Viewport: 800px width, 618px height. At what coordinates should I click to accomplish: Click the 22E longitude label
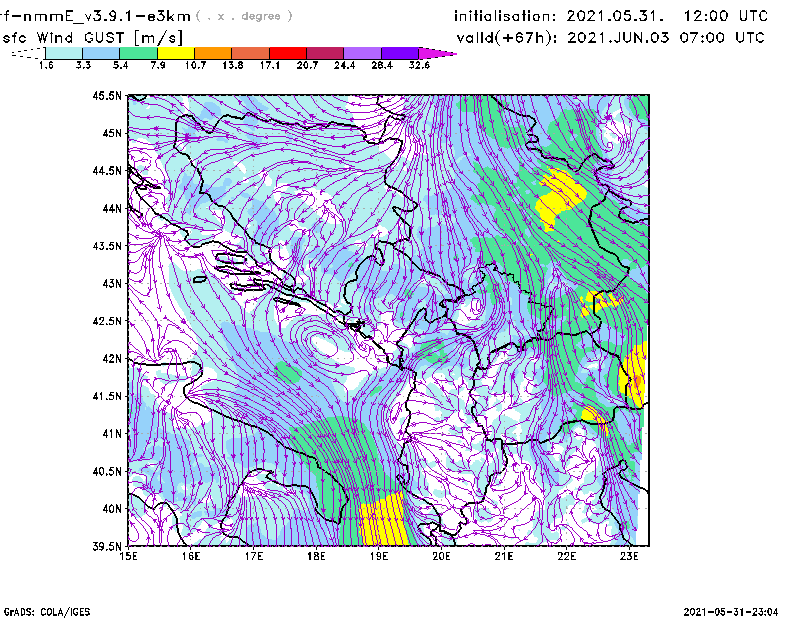tap(566, 556)
